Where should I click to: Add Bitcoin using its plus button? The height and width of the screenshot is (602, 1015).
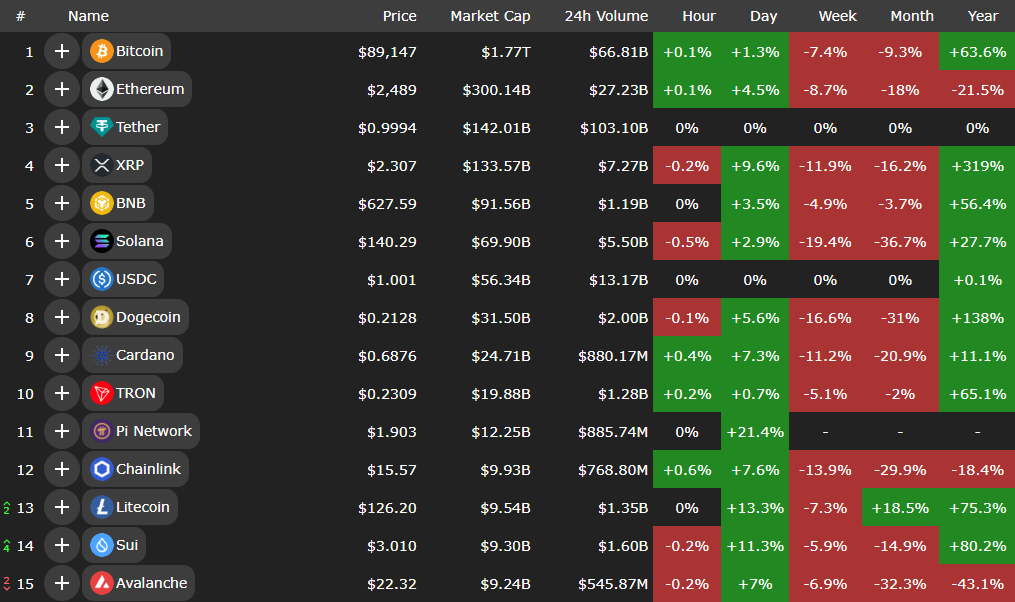coord(62,51)
